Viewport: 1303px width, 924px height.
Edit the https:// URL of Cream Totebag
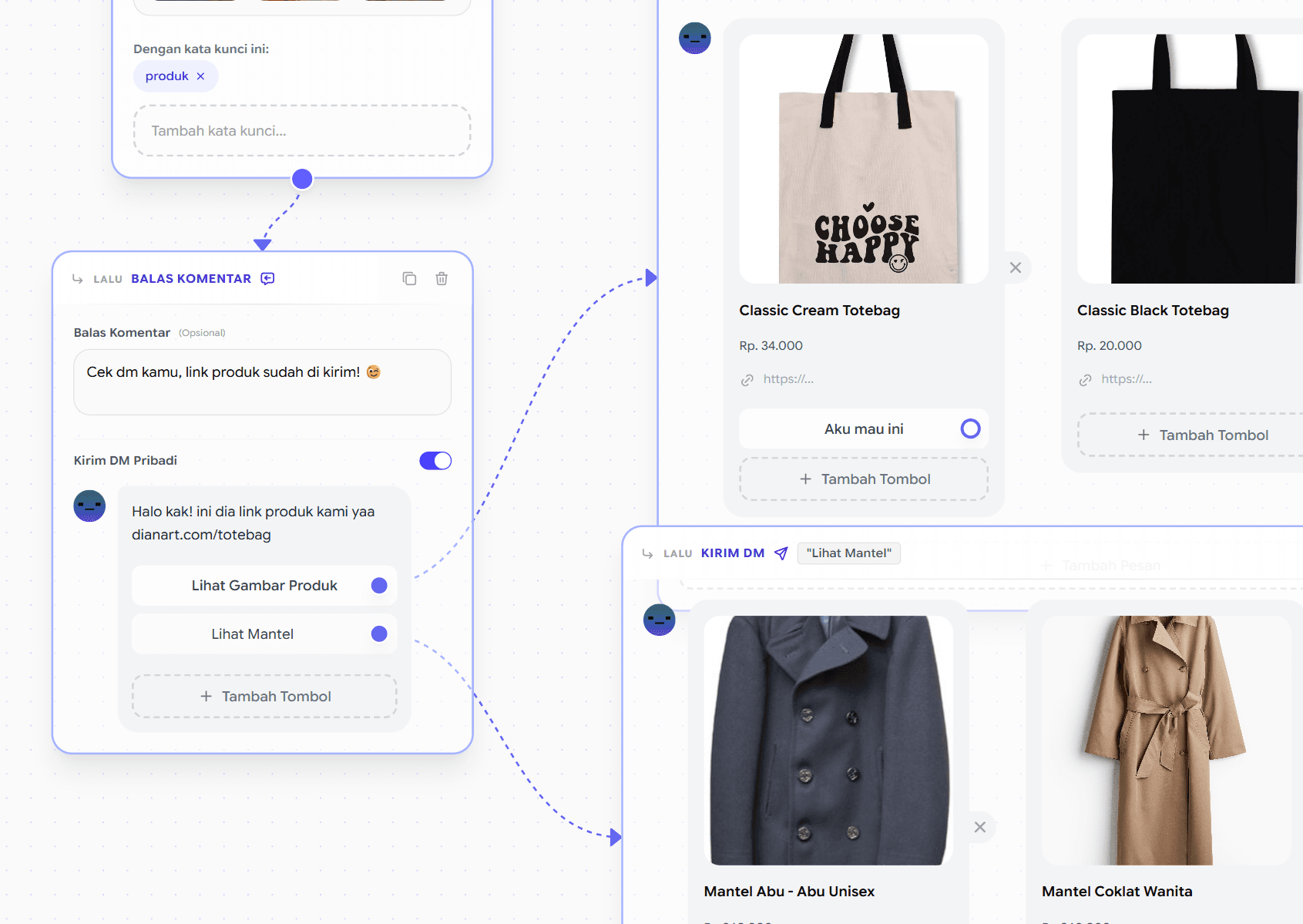(x=788, y=379)
